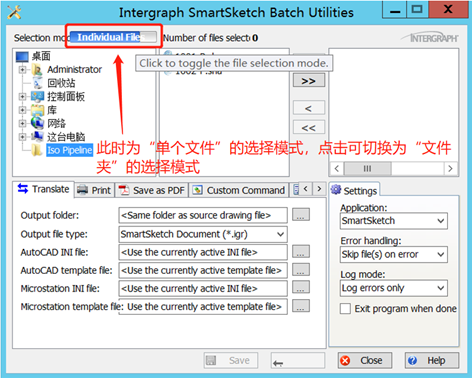472x378 pixels.
Task: Click the 桌面 desktop icon in tree
Action: [x=22, y=57]
